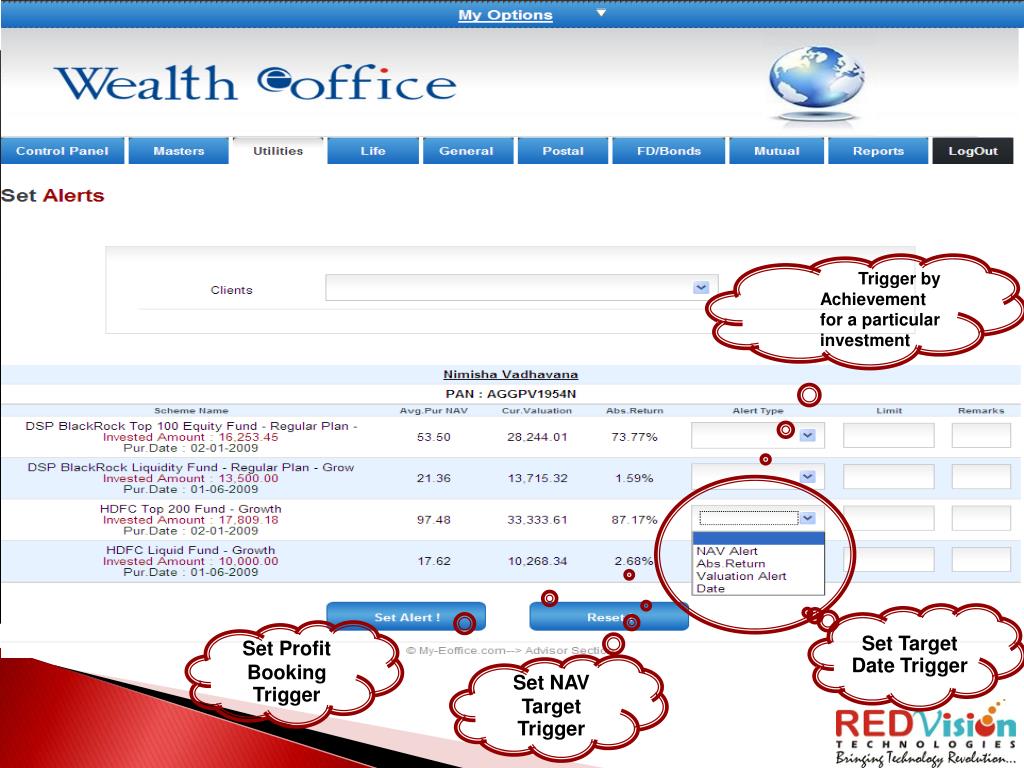Click the 53.50 average purchase NAV
The width and height of the screenshot is (1024, 768).
coord(434,437)
